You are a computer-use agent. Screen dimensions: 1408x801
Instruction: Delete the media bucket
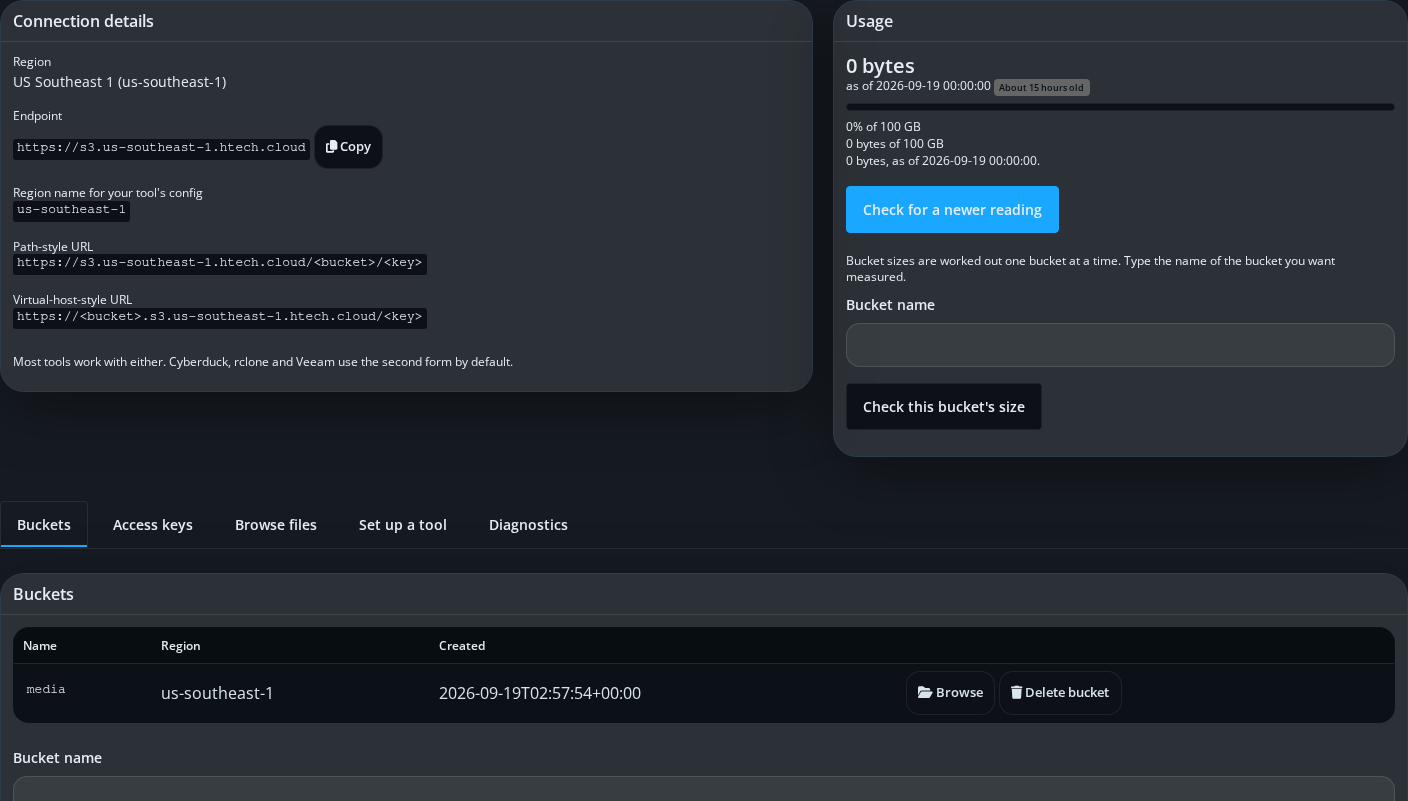click(x=1060, y=693)
